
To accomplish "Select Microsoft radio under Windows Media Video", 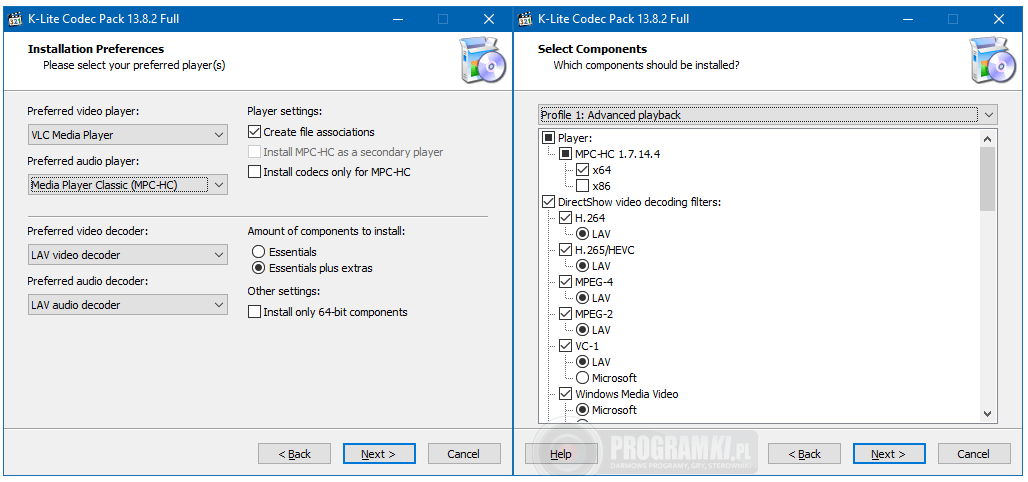I will [582, 410].
